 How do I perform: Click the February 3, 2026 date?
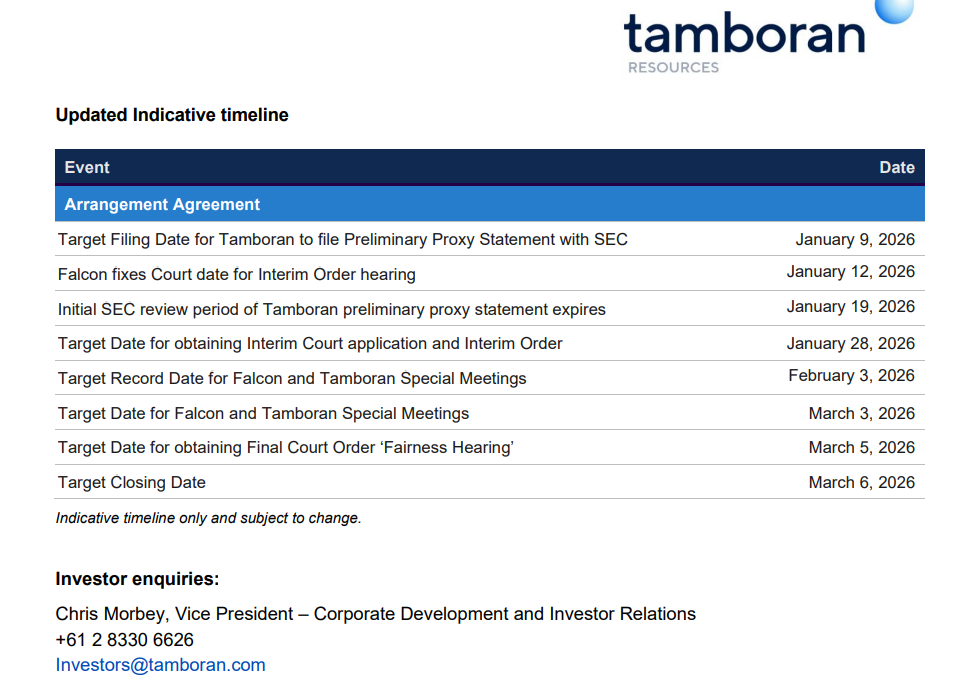[851, 376]
